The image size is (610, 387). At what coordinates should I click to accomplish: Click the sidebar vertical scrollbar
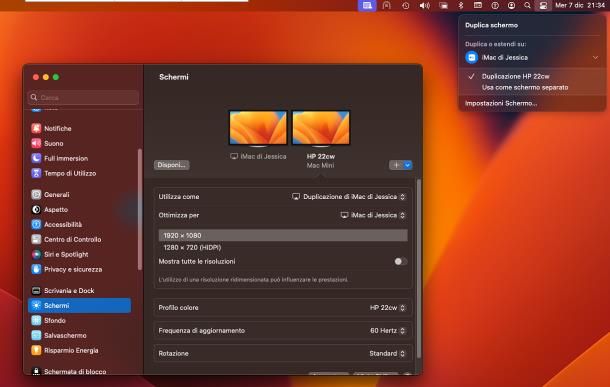[x=140, y=209]
